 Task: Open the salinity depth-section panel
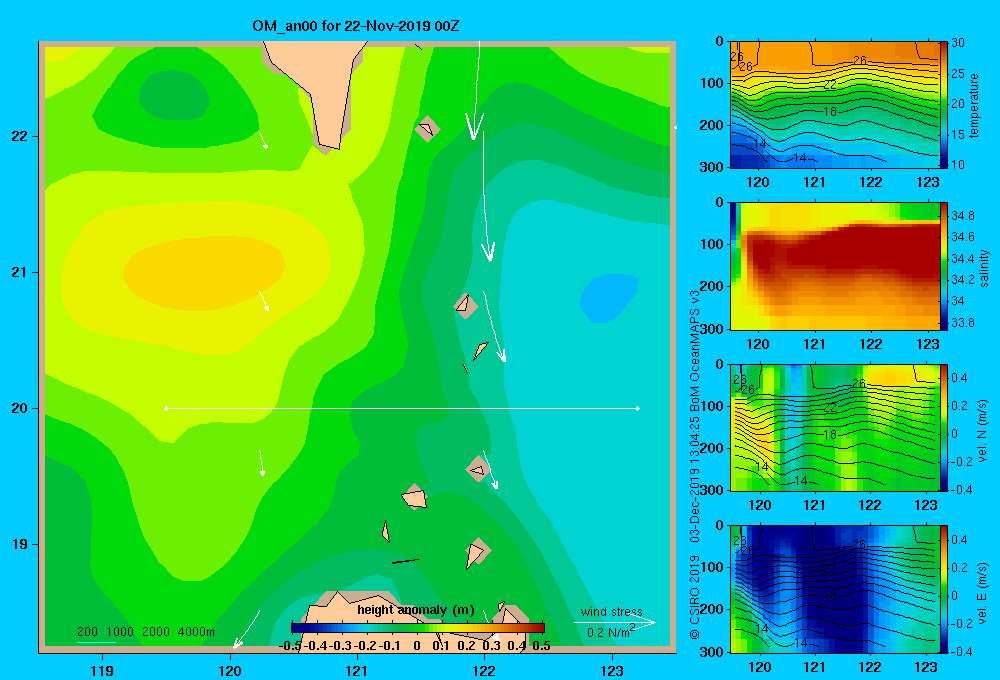pos(835,266)
